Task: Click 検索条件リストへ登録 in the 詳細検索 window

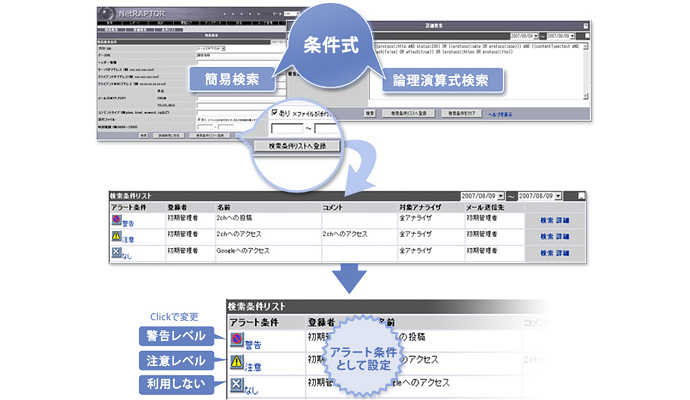Action: 408,114
